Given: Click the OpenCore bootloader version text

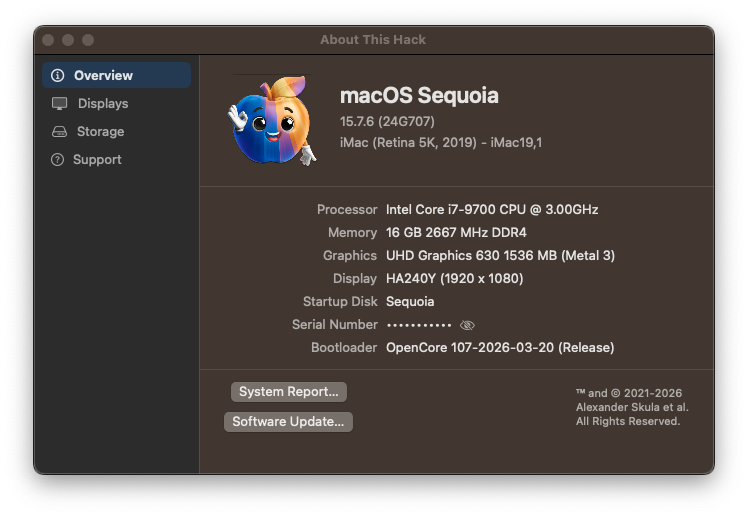Looking at the screenshot, I should coord(500,348).
